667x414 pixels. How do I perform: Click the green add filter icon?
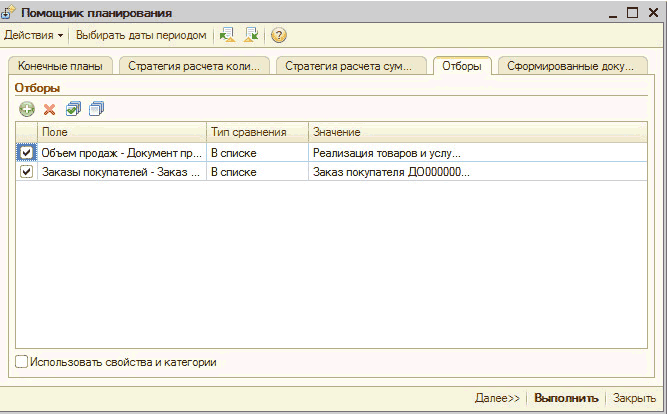point(26,109)
